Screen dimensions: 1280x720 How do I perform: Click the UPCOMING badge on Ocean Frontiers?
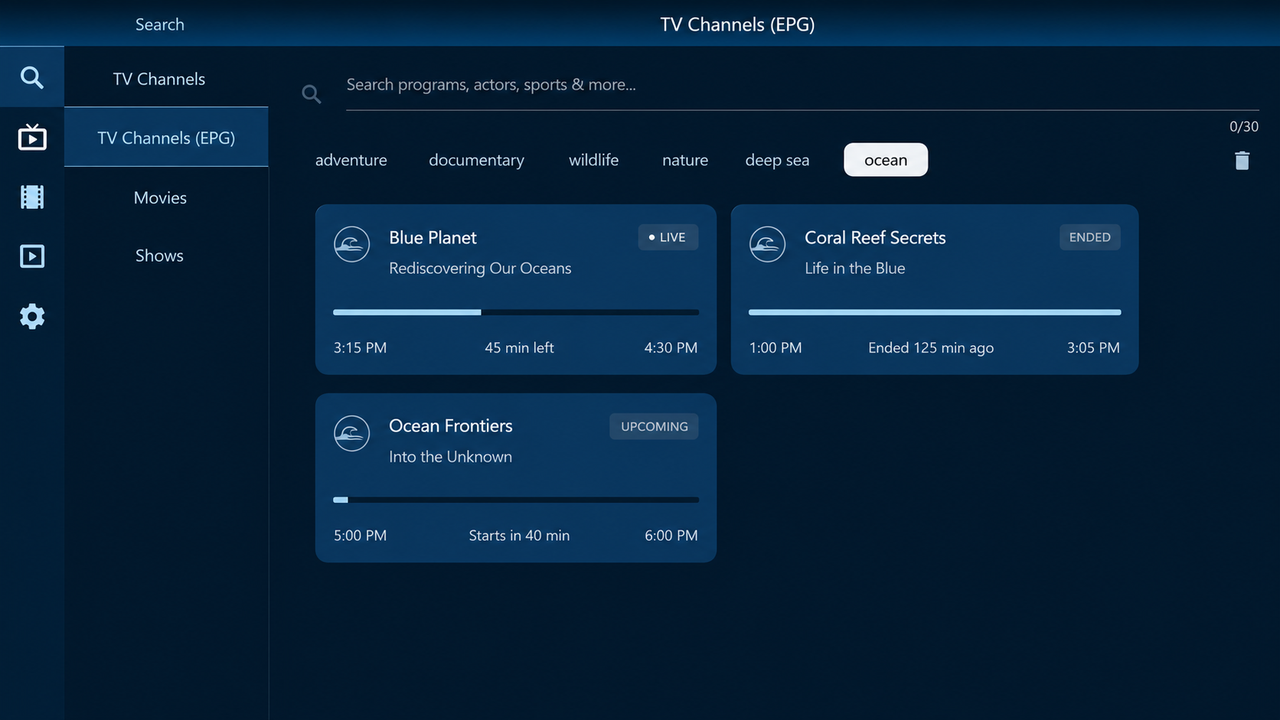[x=654, y=426]
